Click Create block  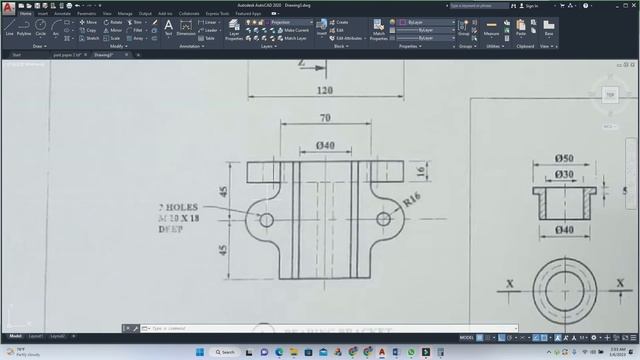coord(339,22)
